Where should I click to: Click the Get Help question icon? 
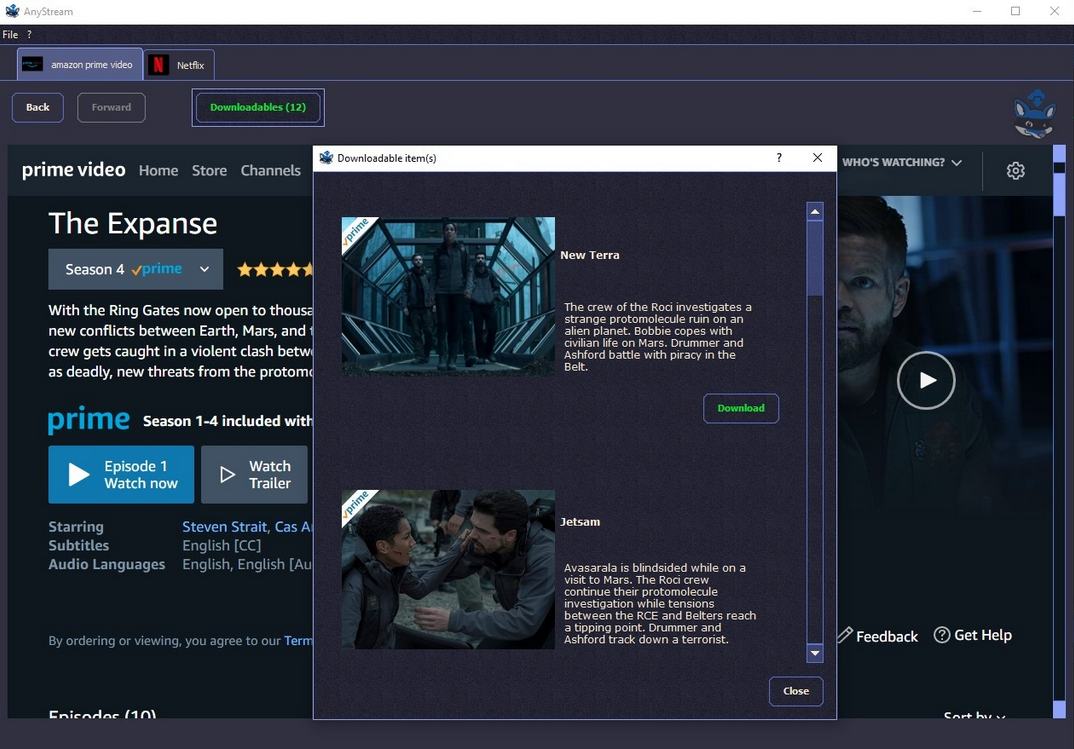pyautogui.click(x=941, y=635)
